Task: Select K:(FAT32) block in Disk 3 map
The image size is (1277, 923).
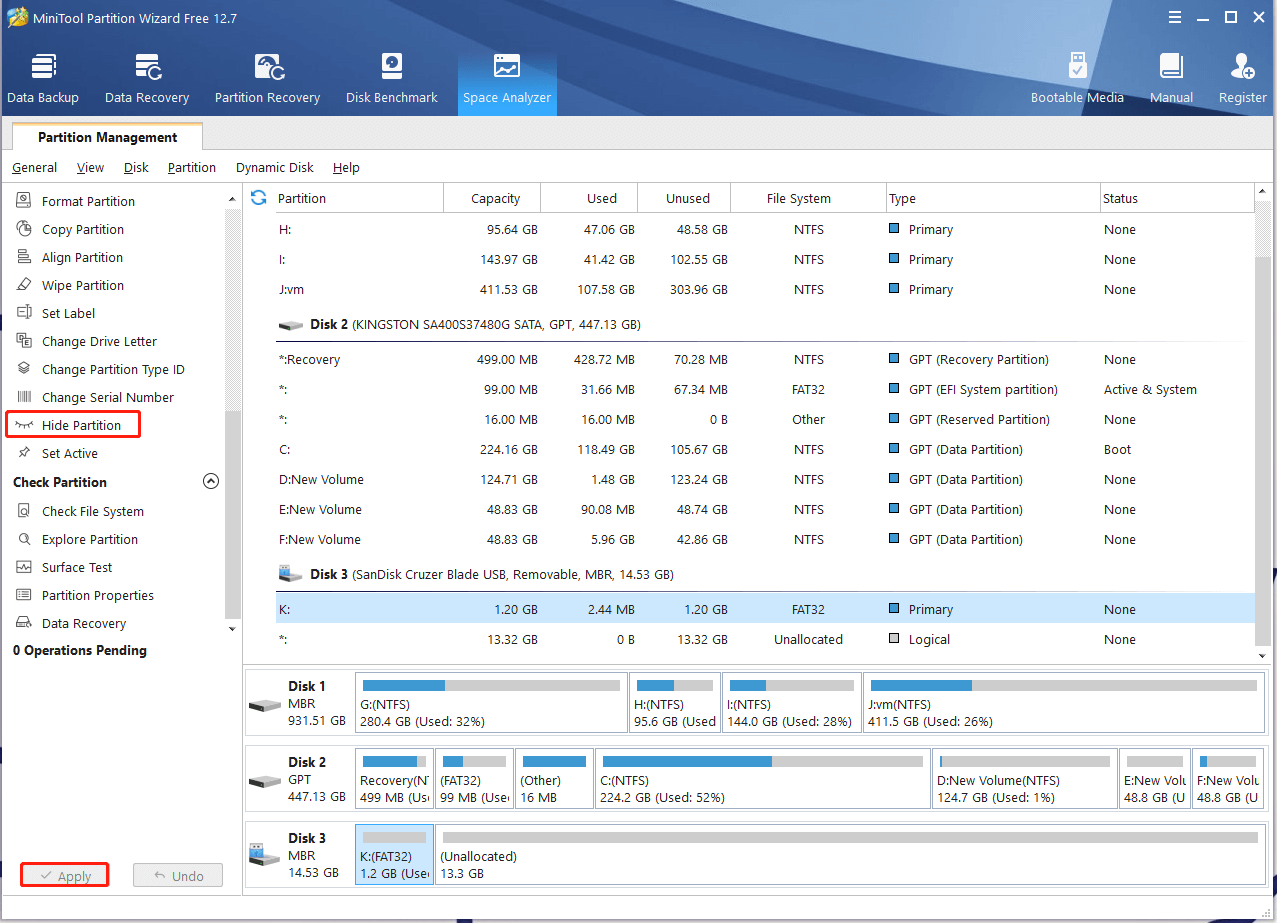Action: click(394, 855)
